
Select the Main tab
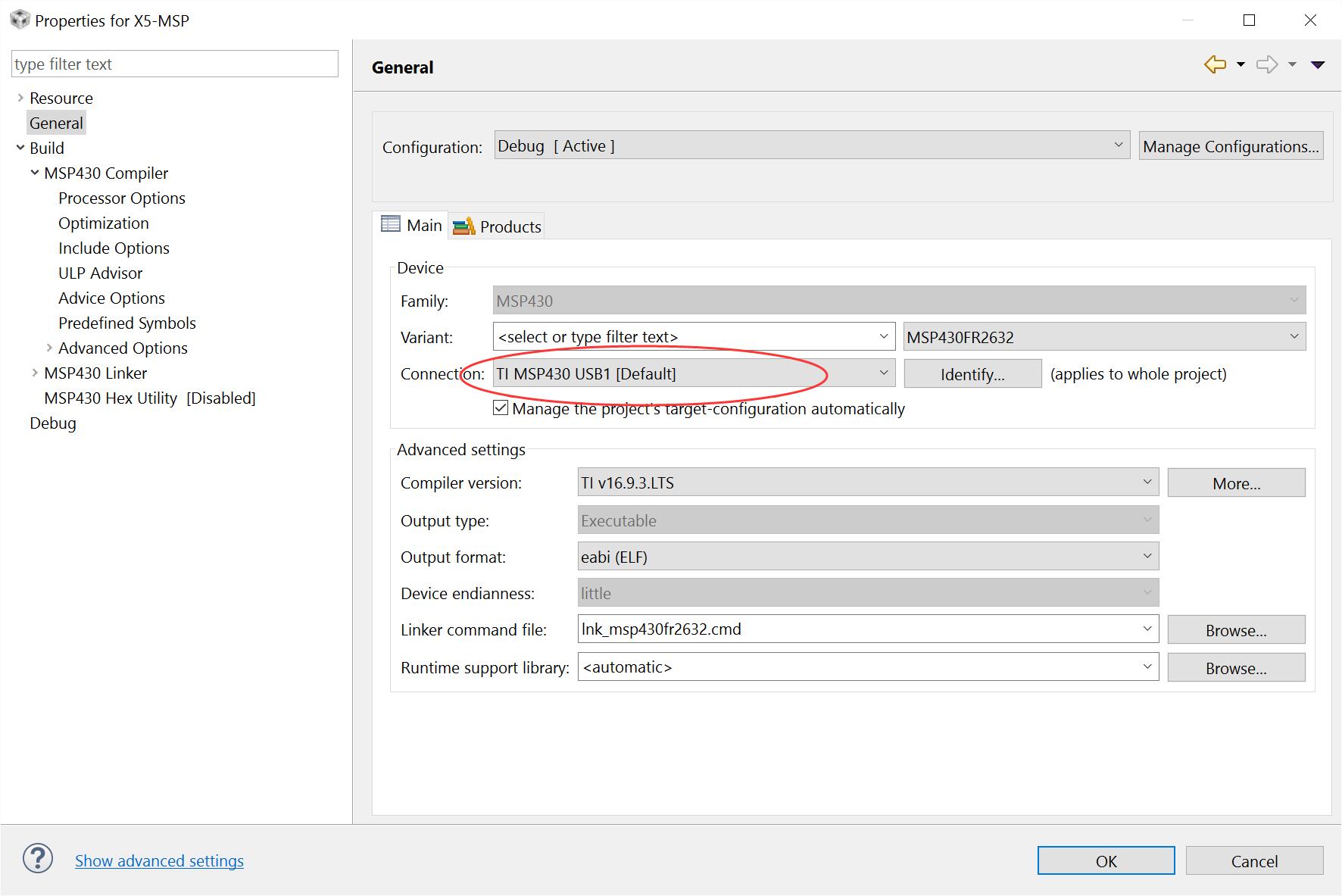tap(412, 225)
